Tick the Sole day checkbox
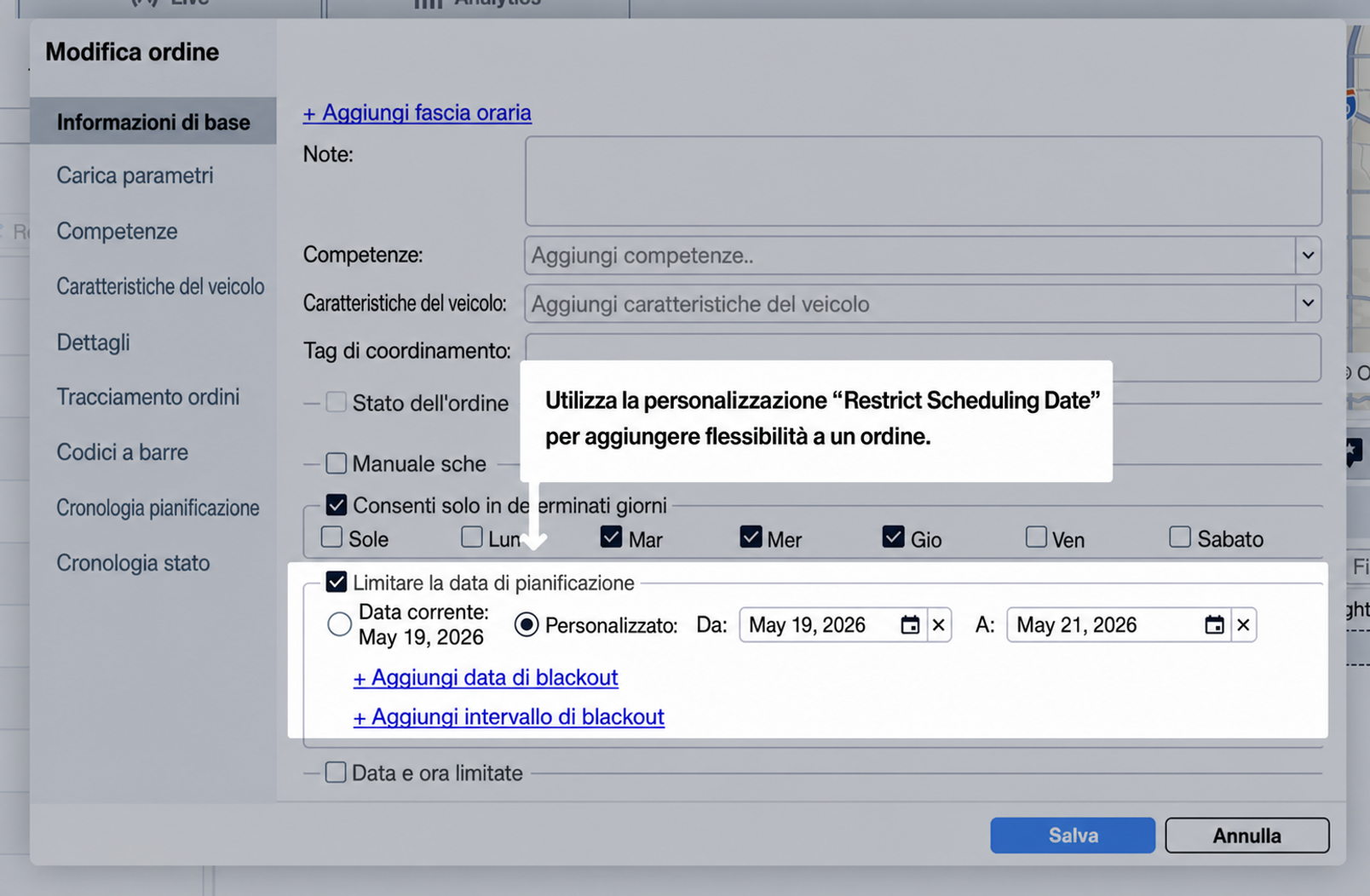This screenshot has width=1370, height=896. tap(331, 537)
